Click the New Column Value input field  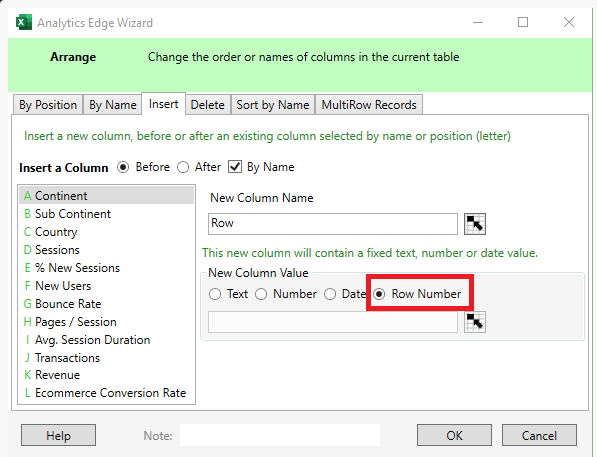[333, 322]
